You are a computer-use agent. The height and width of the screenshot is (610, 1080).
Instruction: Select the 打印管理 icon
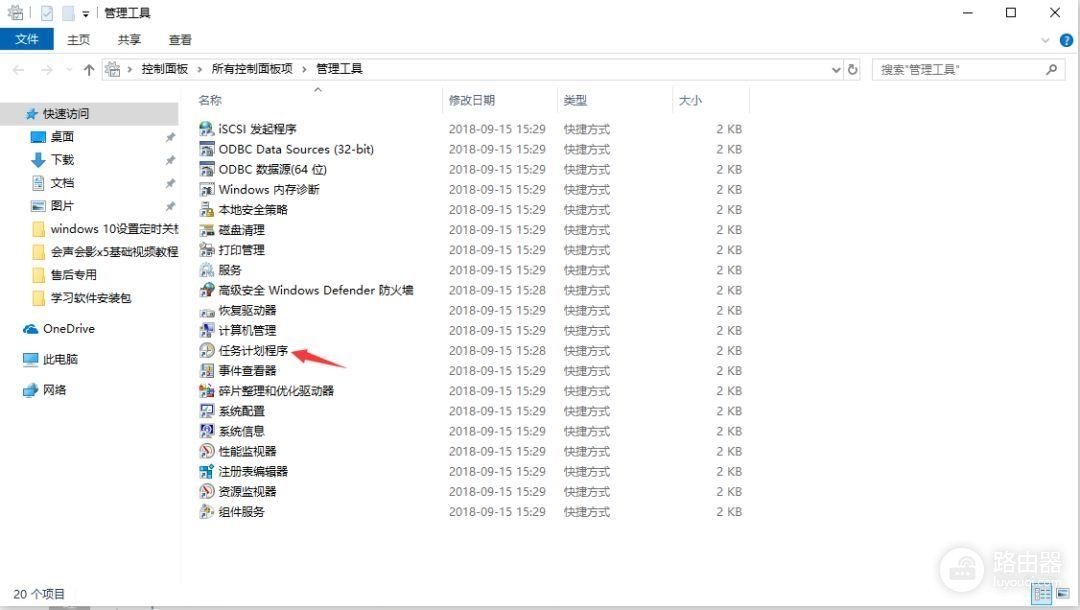(207, 249)
